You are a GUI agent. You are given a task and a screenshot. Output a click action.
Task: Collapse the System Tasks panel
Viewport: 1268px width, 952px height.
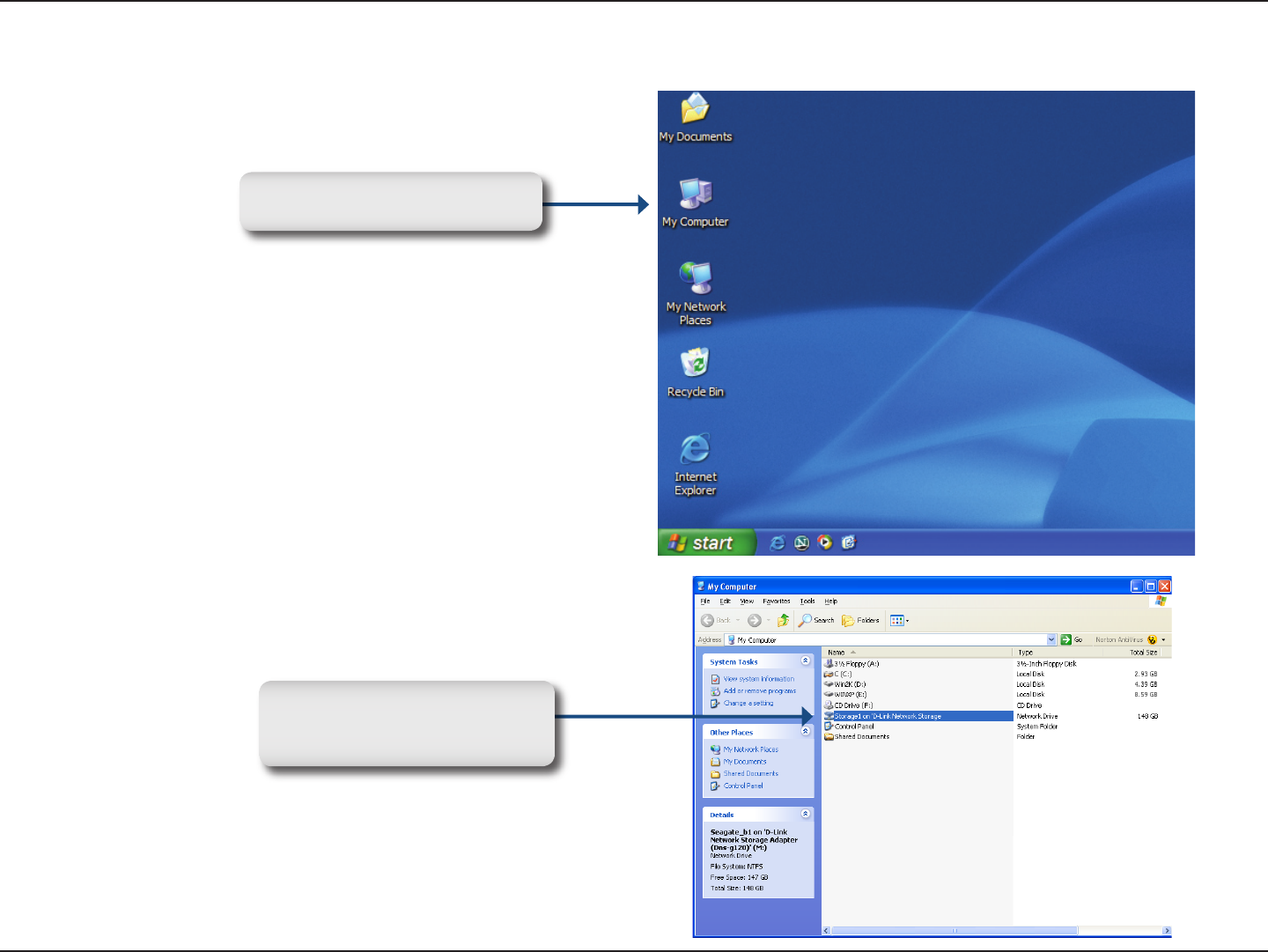805,661
